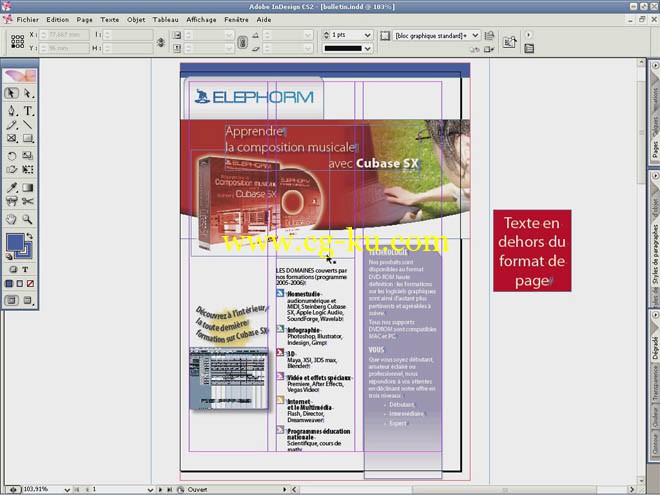Select the Zoom magnifier tool
The height and width of the screenshot is (495, 660).
28,219
